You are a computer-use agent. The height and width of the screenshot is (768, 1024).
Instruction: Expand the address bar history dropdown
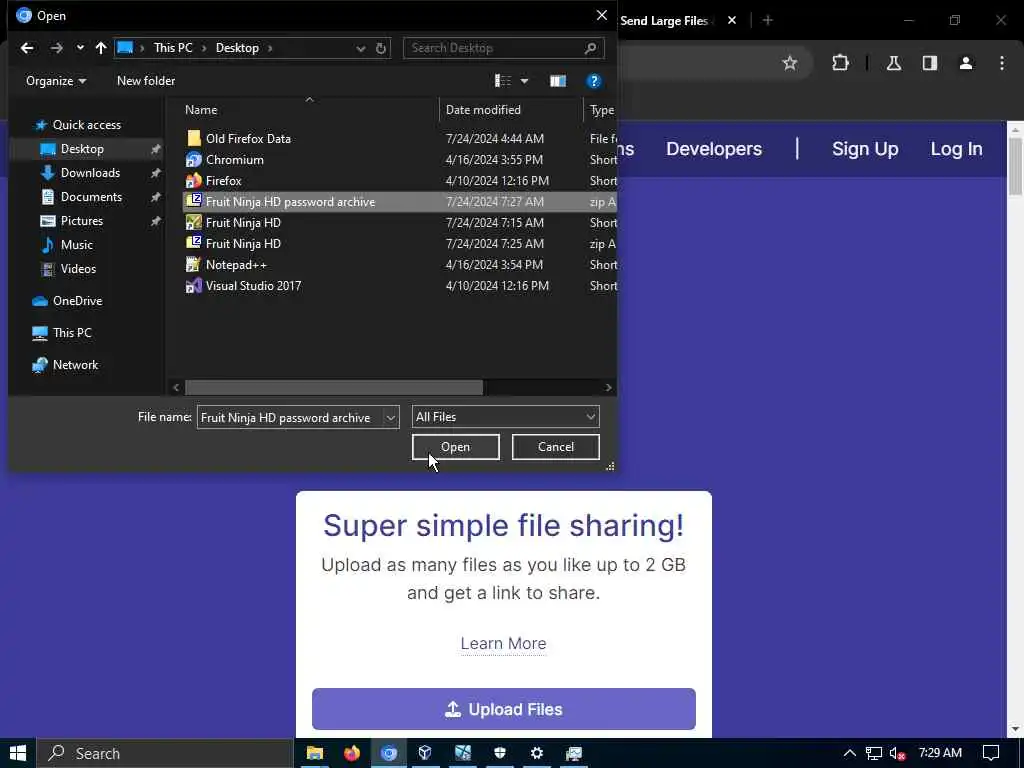point(360,48)
